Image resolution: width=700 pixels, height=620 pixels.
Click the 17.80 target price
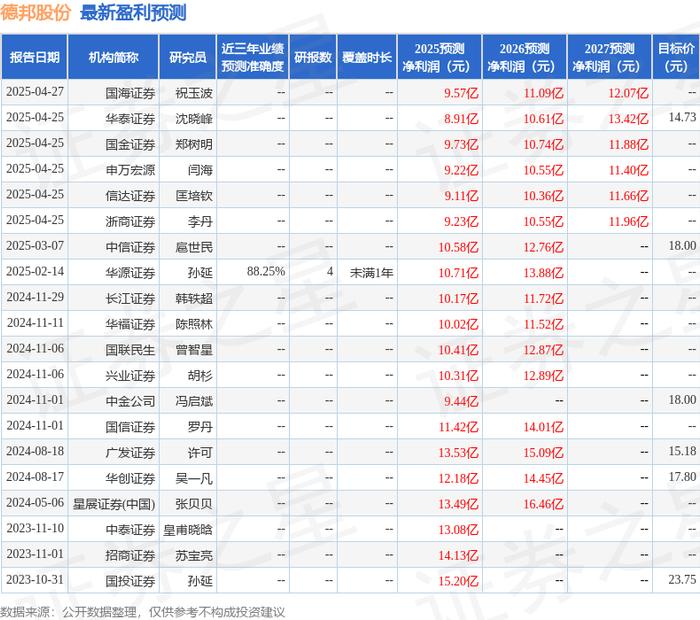point(683,477)
